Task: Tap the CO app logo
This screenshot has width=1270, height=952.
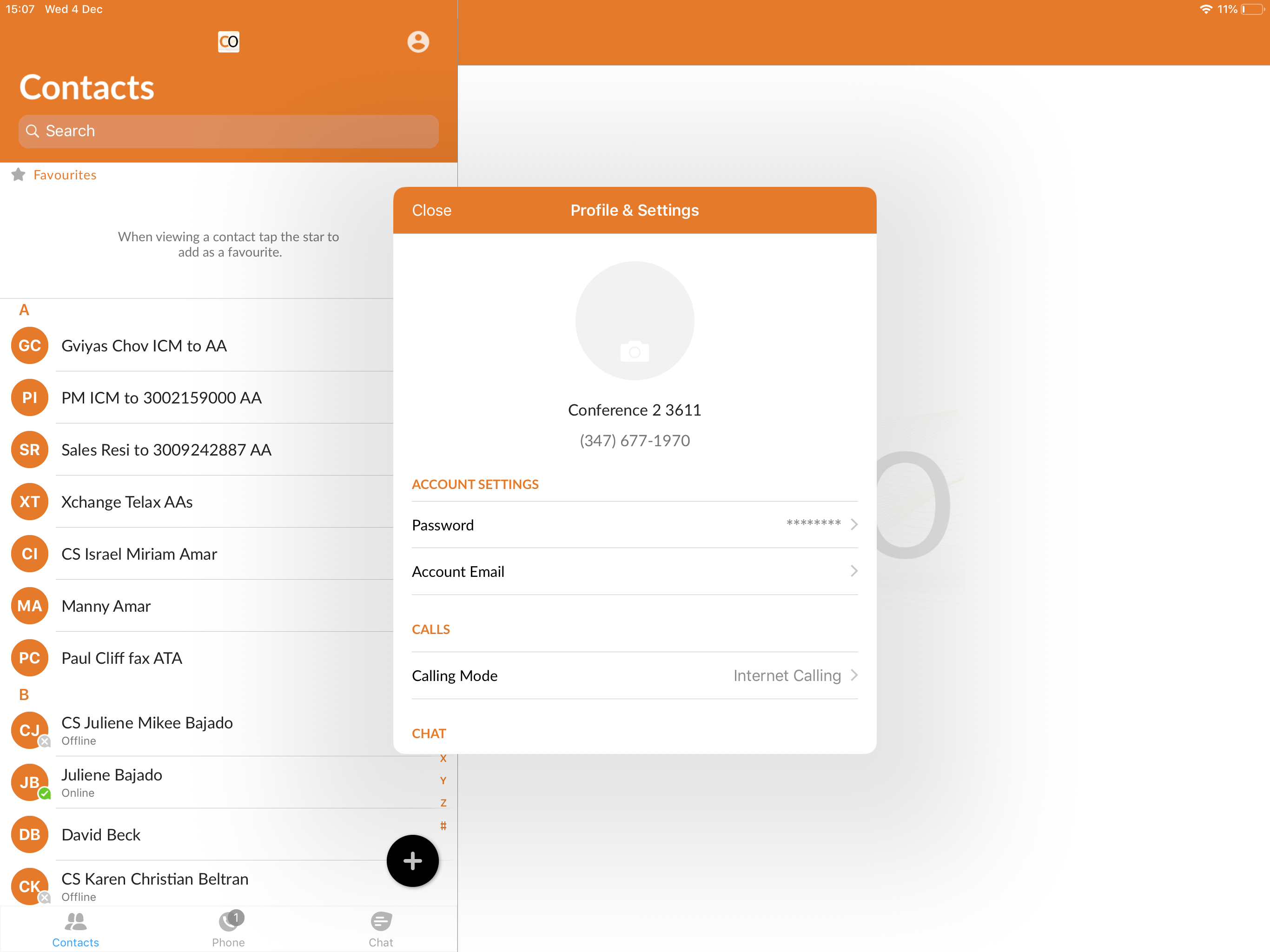Action: [229, 42]
